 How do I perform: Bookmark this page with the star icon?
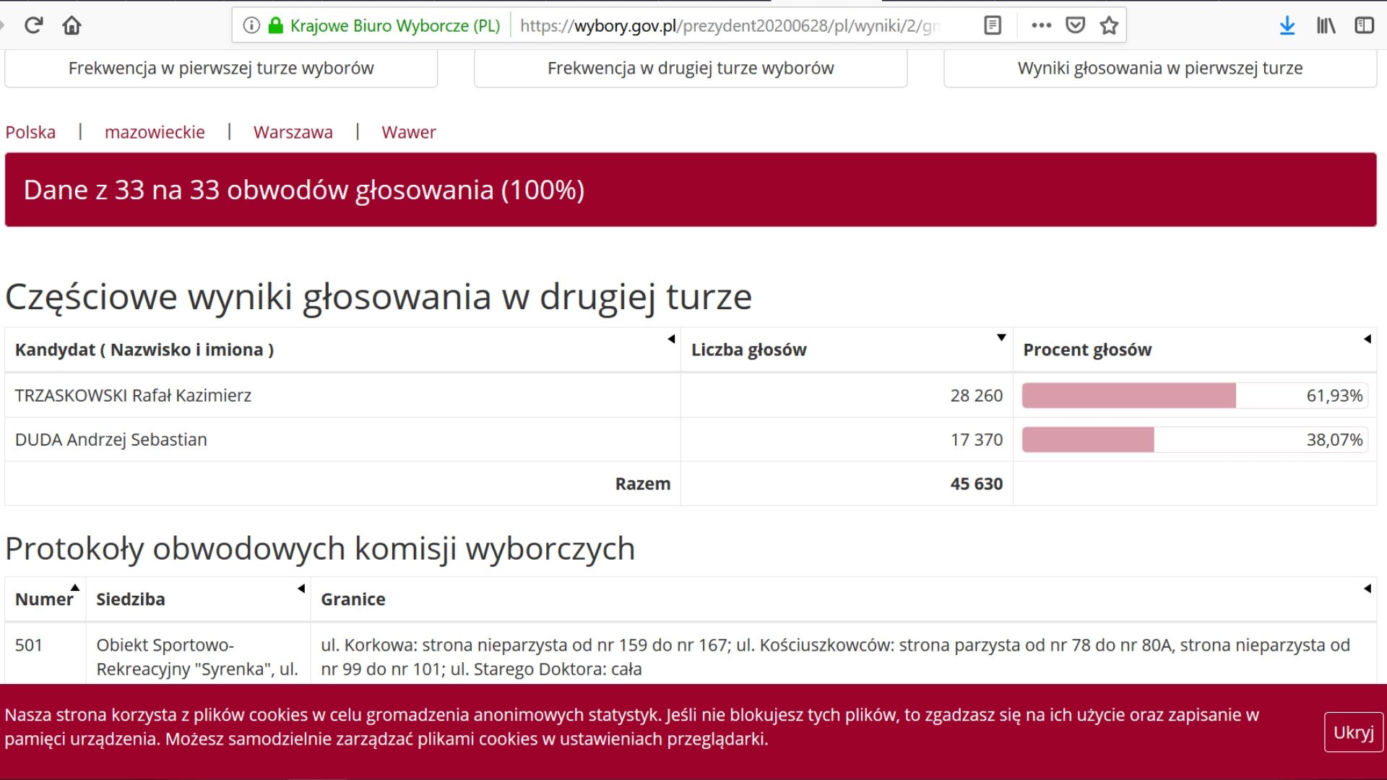coord(1109,26)
